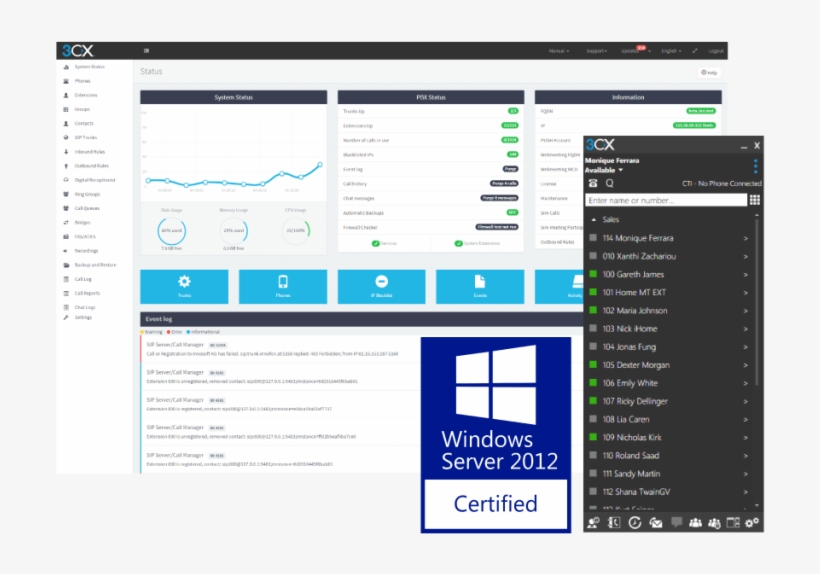Click the Ring Groups icon in sidebar
This screenshot has width=820, height=574.
coord(66,194)
